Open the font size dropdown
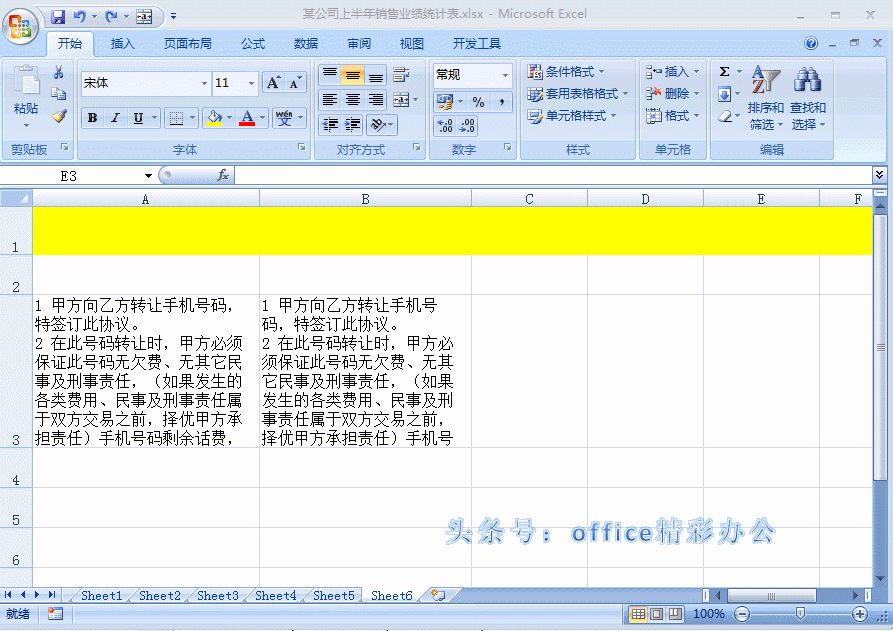The image size is (893, 631). [251, 83]
